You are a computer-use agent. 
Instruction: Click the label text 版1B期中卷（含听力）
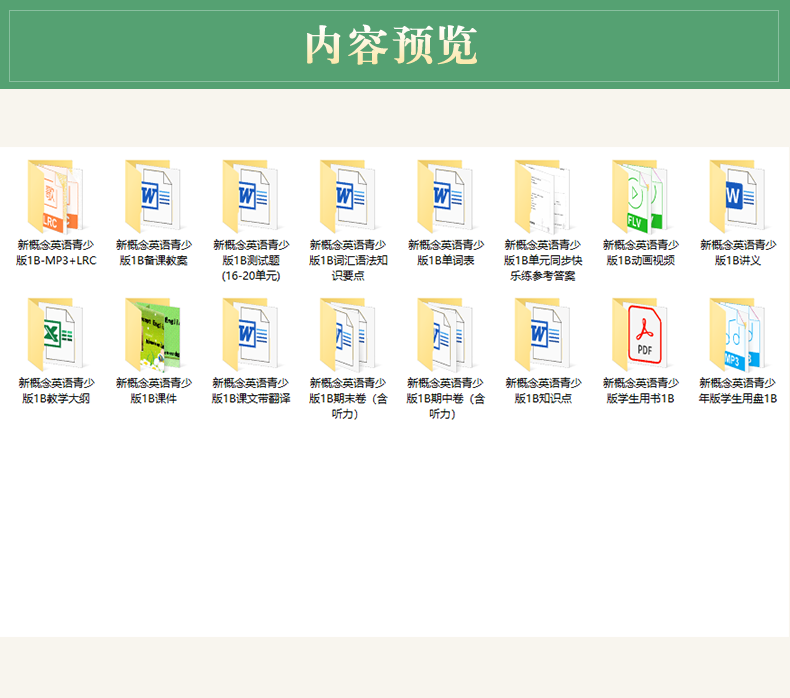(445, 406)
